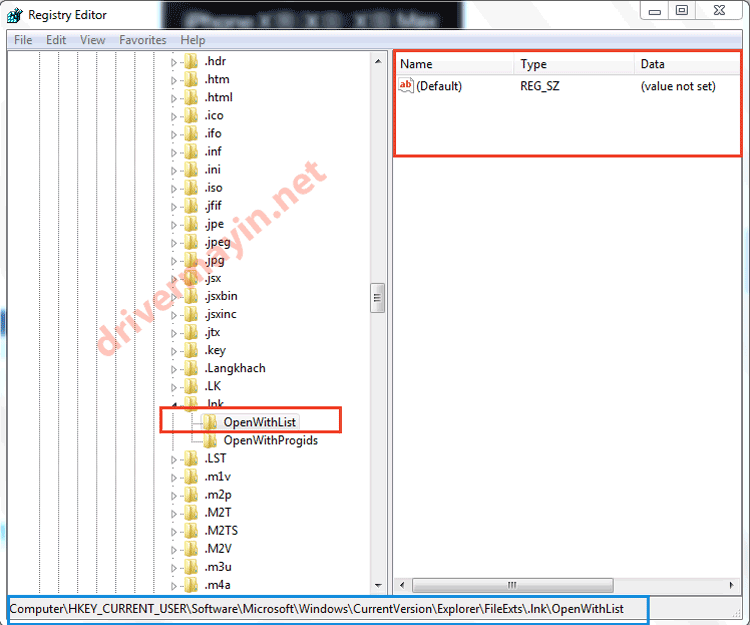Click the tree pane scroll down arrow
This screenshot has width=750, height=625.
click(378, 586)
